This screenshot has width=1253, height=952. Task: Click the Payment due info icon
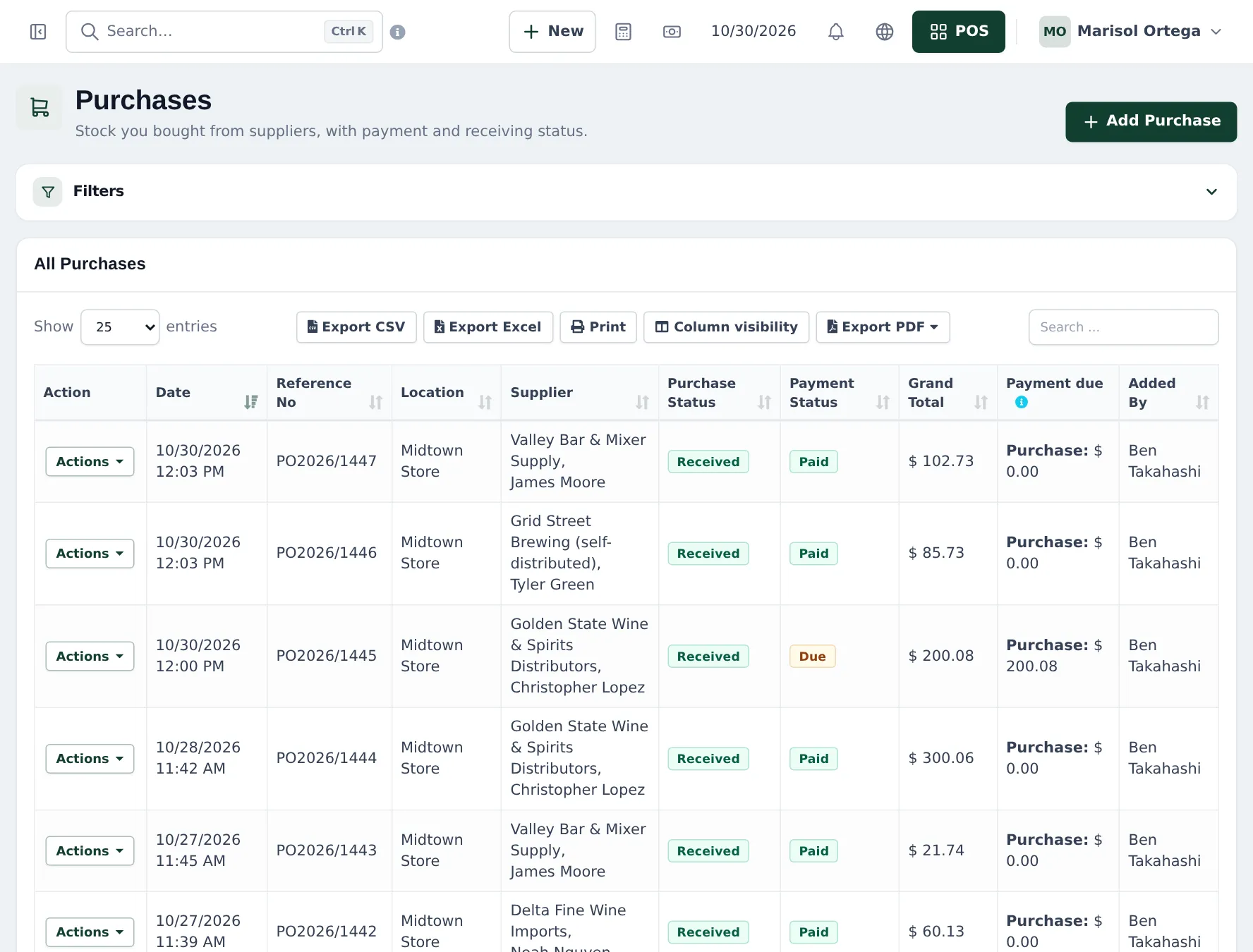1021,403
